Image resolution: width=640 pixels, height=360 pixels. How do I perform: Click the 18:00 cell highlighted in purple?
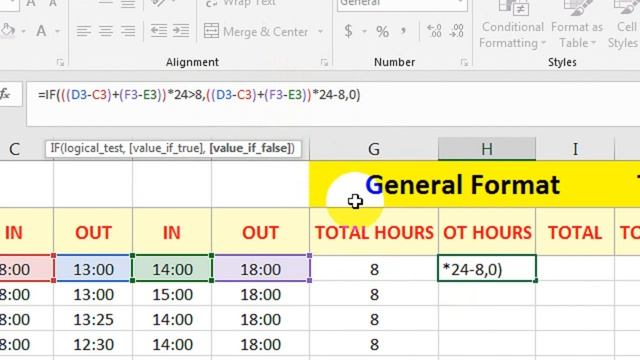point(260,269)
